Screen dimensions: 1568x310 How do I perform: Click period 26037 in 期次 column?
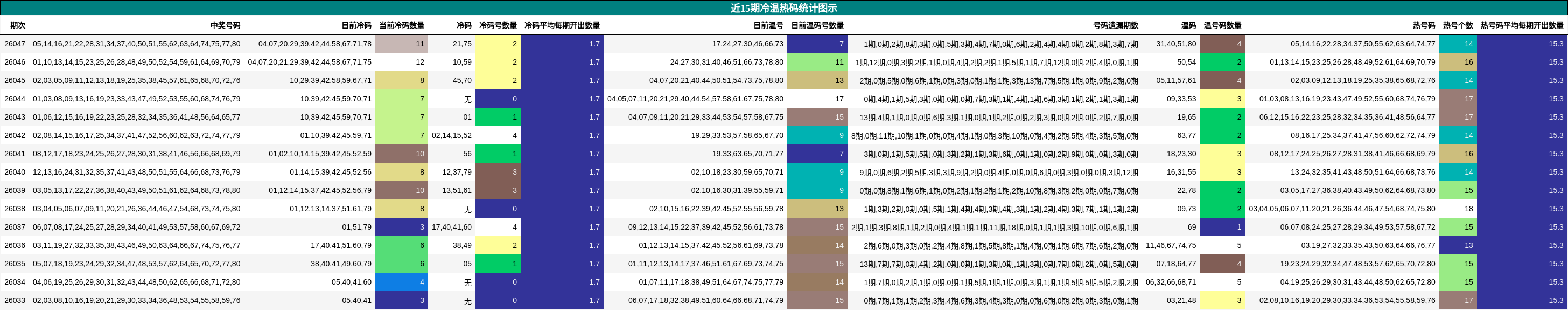tap(15, 226)
